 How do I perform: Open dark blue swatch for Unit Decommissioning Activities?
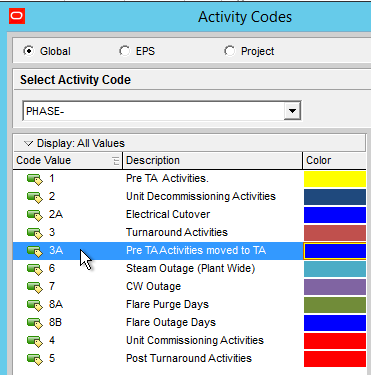(335, 197)
